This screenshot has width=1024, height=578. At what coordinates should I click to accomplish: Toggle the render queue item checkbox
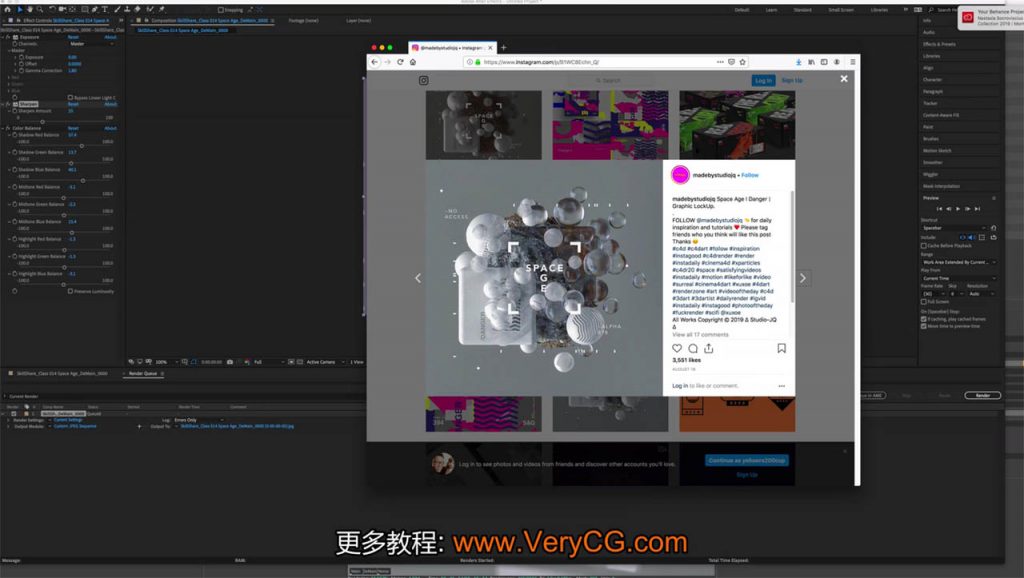tap(14, 413)
